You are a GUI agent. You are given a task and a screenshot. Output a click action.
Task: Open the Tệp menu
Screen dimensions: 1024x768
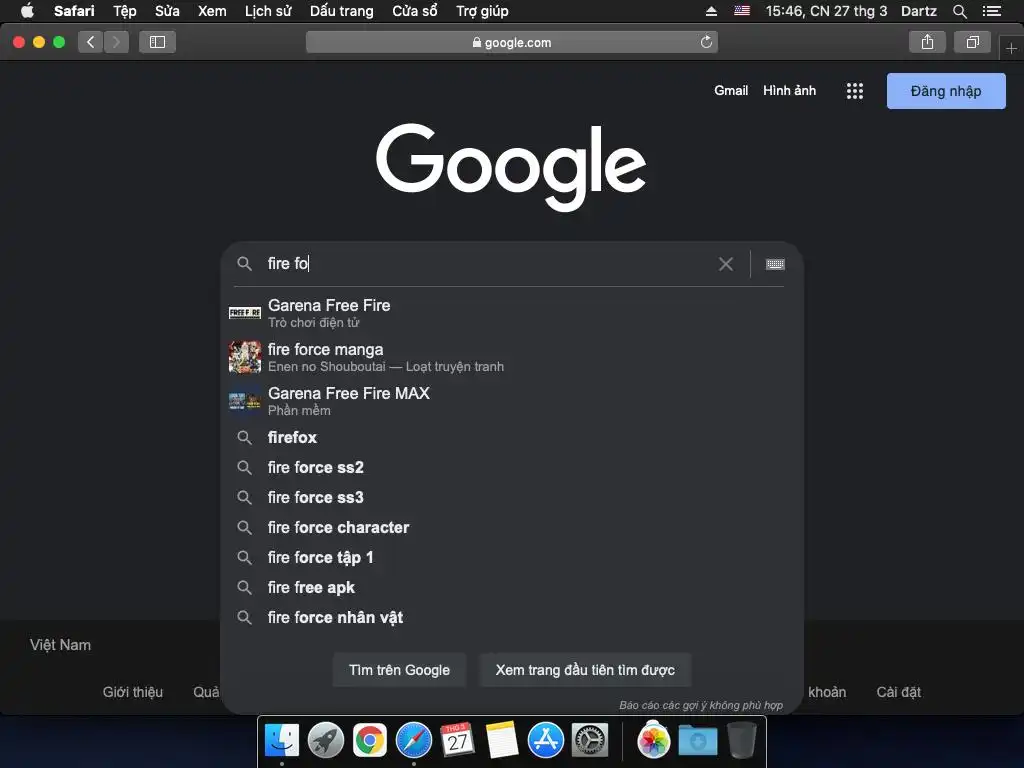point(125,11)
